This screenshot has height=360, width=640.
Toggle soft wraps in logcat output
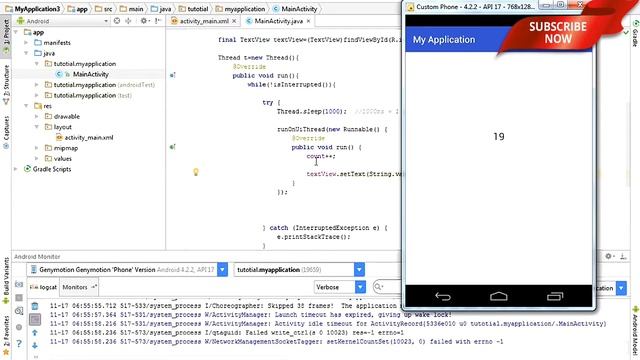pos(35,319)
